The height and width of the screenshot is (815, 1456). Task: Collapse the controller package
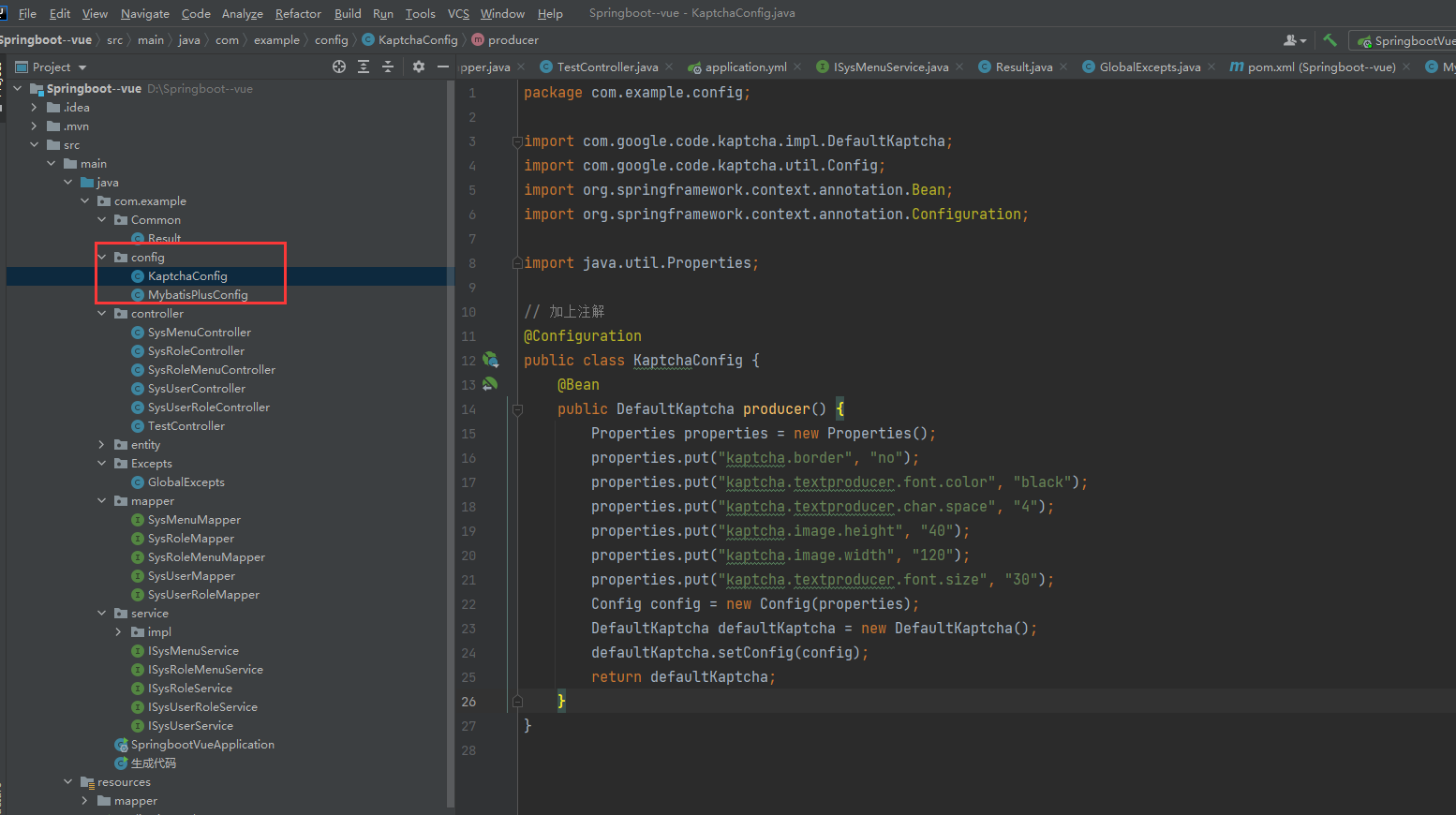[101, 313]
